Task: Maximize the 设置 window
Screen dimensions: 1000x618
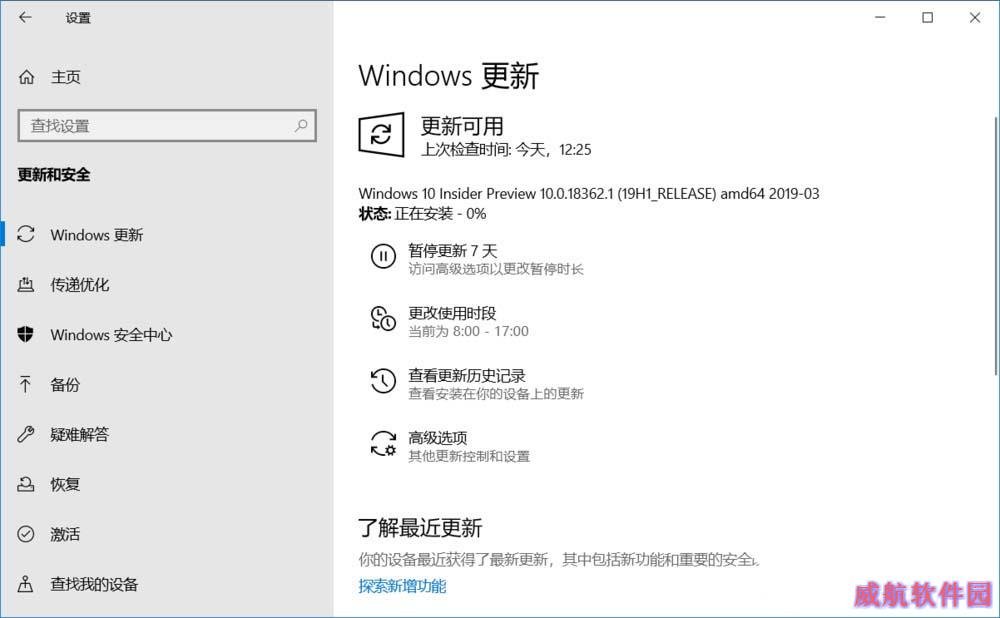Action: [927, 17]
